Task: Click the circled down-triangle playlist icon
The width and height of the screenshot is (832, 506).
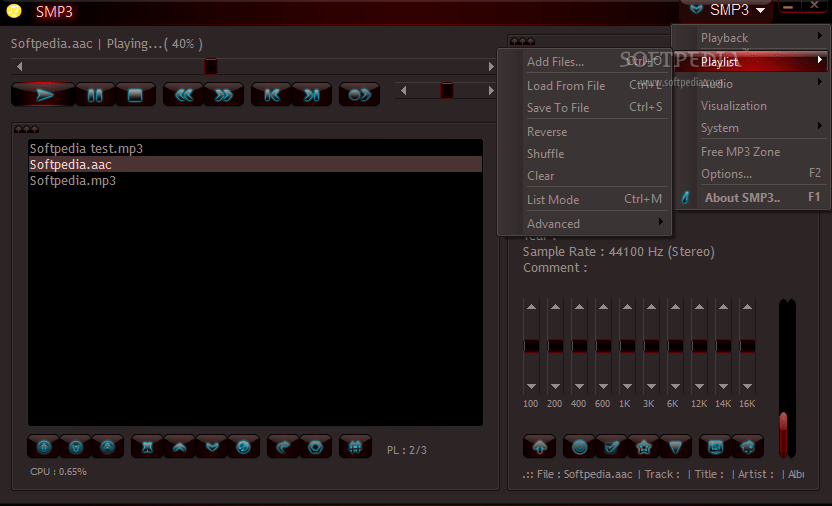Action: tap(76, 447)
